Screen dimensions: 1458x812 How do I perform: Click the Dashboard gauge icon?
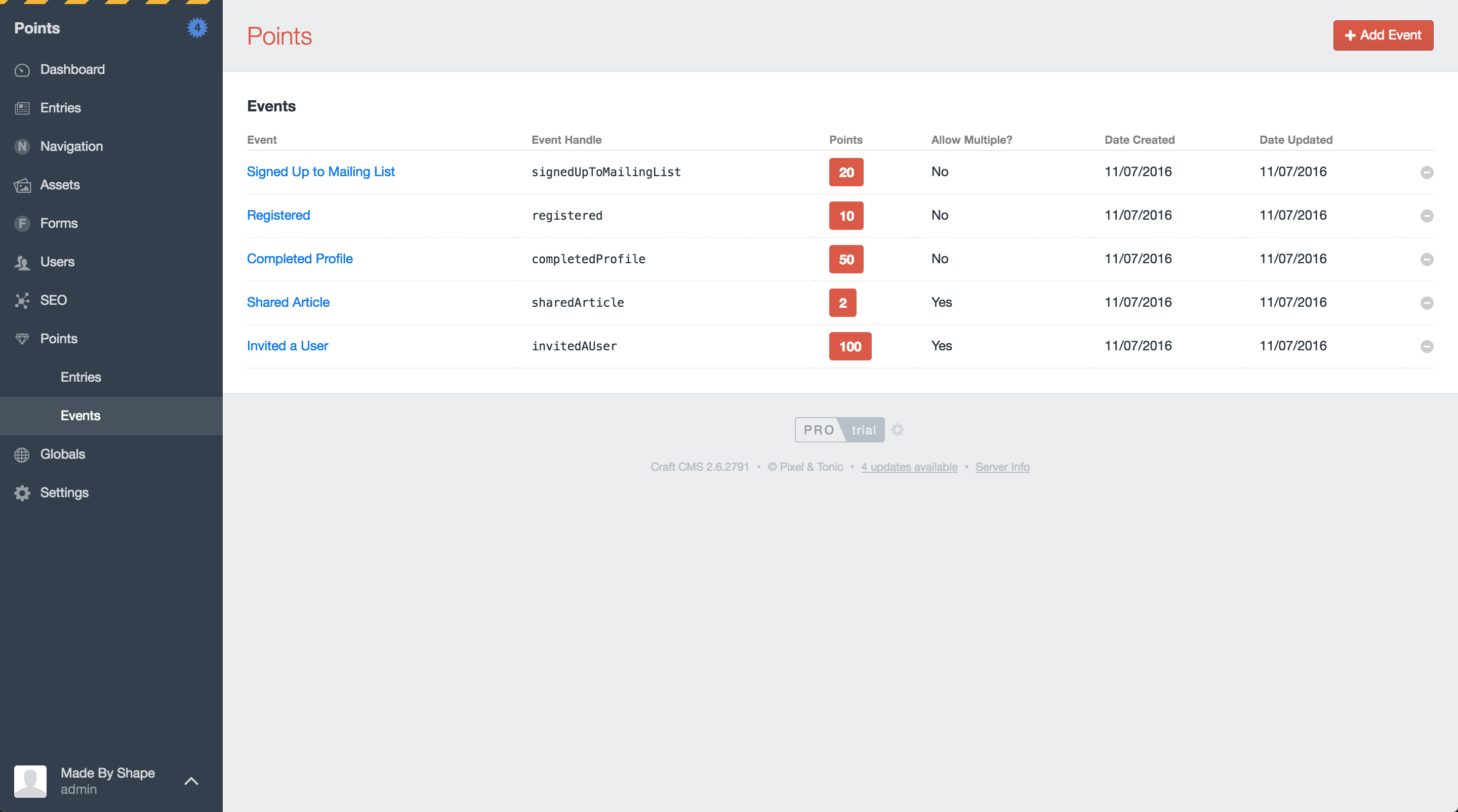[22, 70]
